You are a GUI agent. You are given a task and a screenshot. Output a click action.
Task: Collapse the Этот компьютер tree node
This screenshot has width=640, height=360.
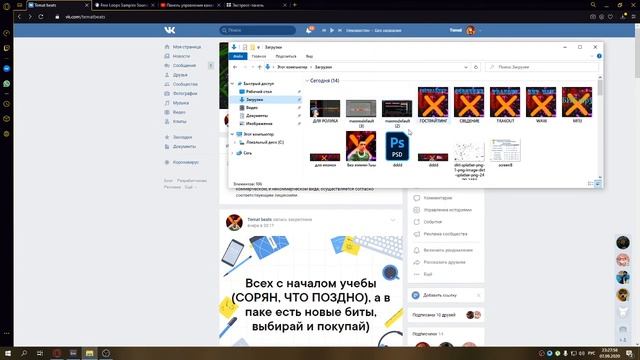[233, 134]
